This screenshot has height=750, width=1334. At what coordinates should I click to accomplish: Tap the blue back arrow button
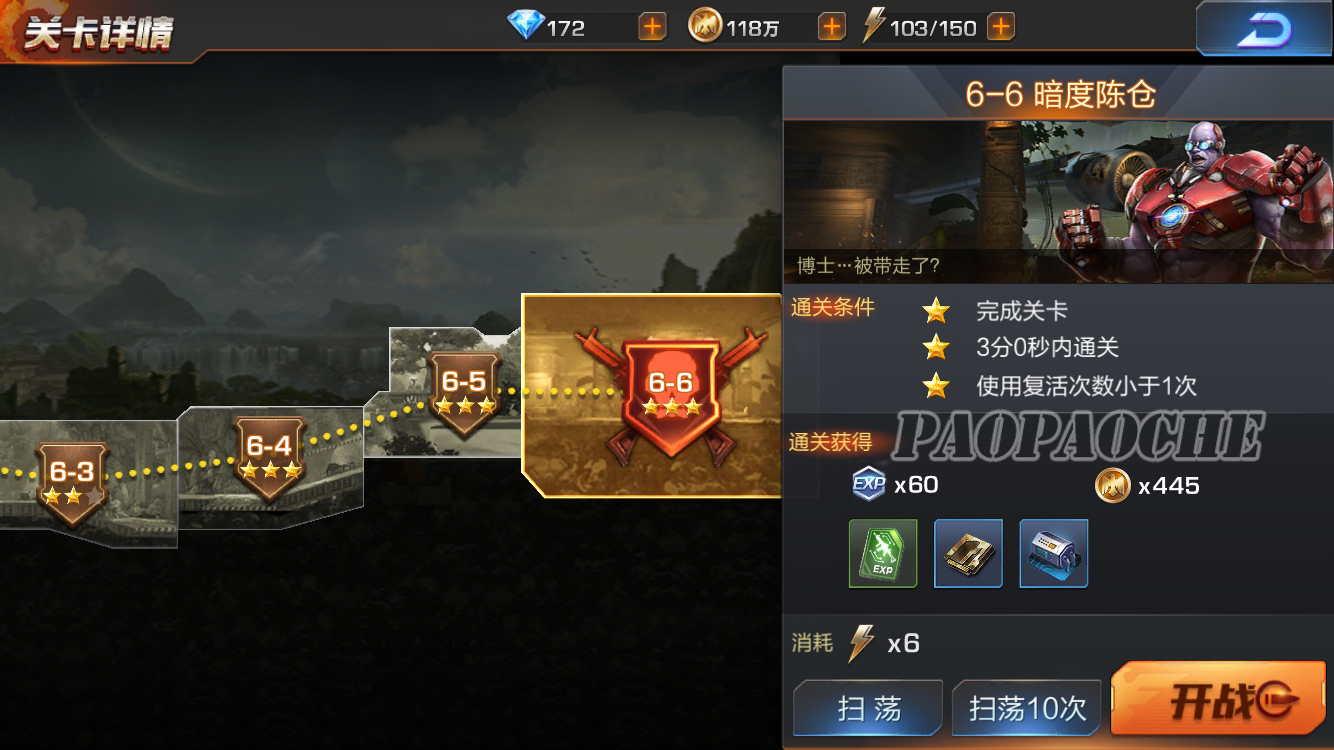(1264, 29)
